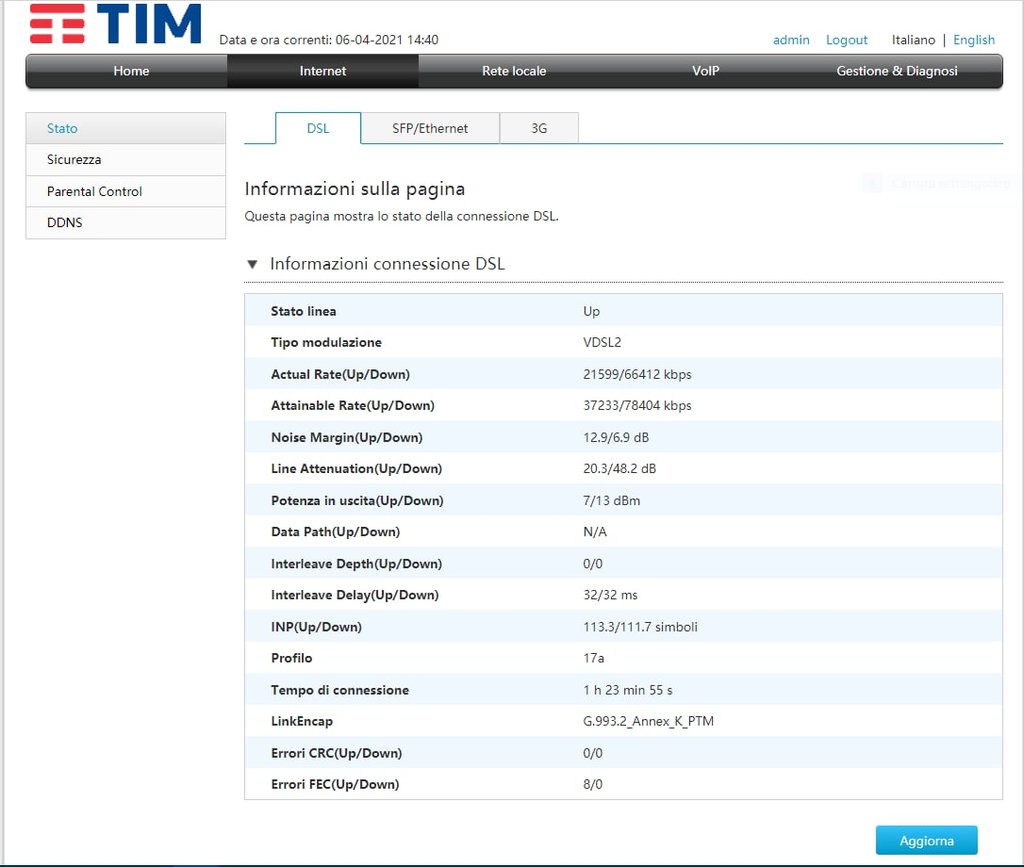
Task: Click the LinkEncap label
Action: pos(302,721)
